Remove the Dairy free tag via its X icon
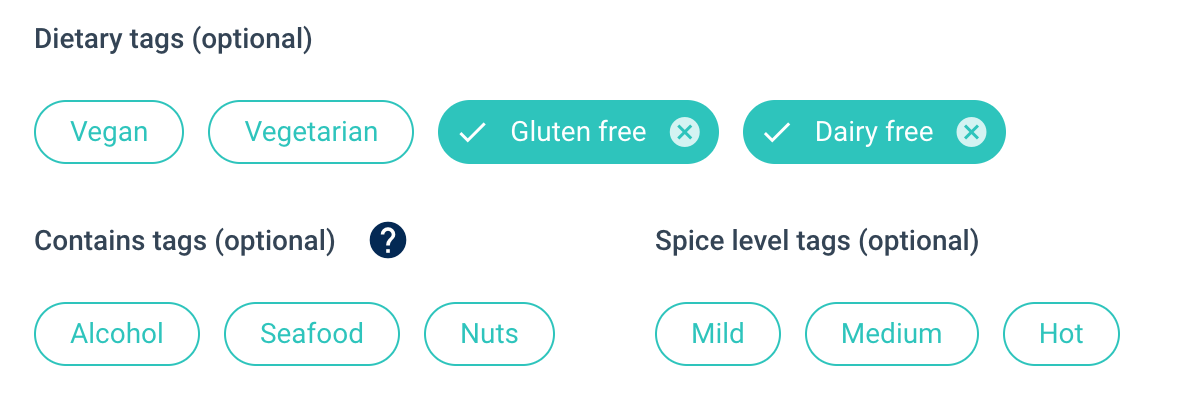Viewport: 1182px width, 410px height. tap(971, 132)
